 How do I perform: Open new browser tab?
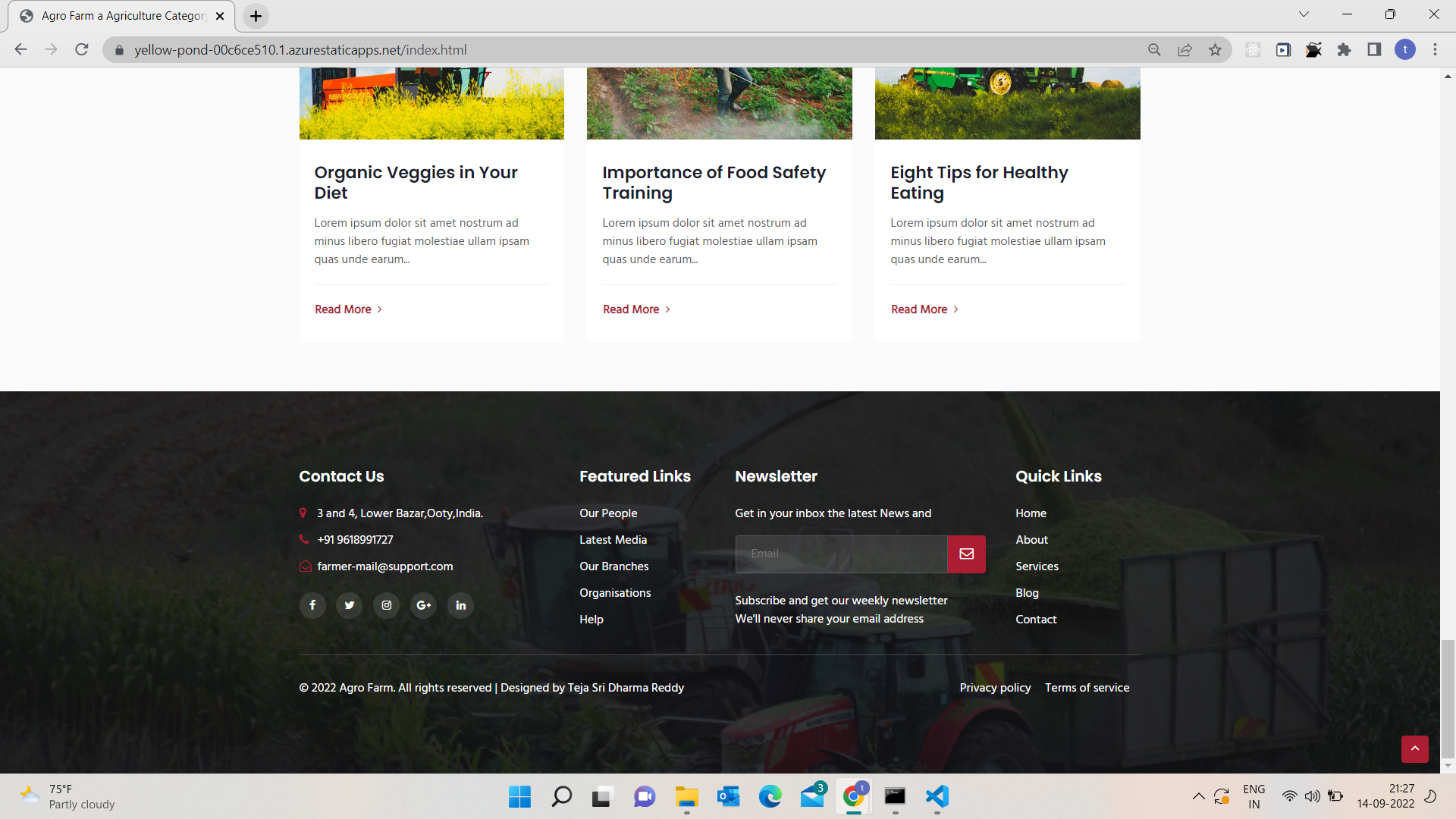point(256,16)
